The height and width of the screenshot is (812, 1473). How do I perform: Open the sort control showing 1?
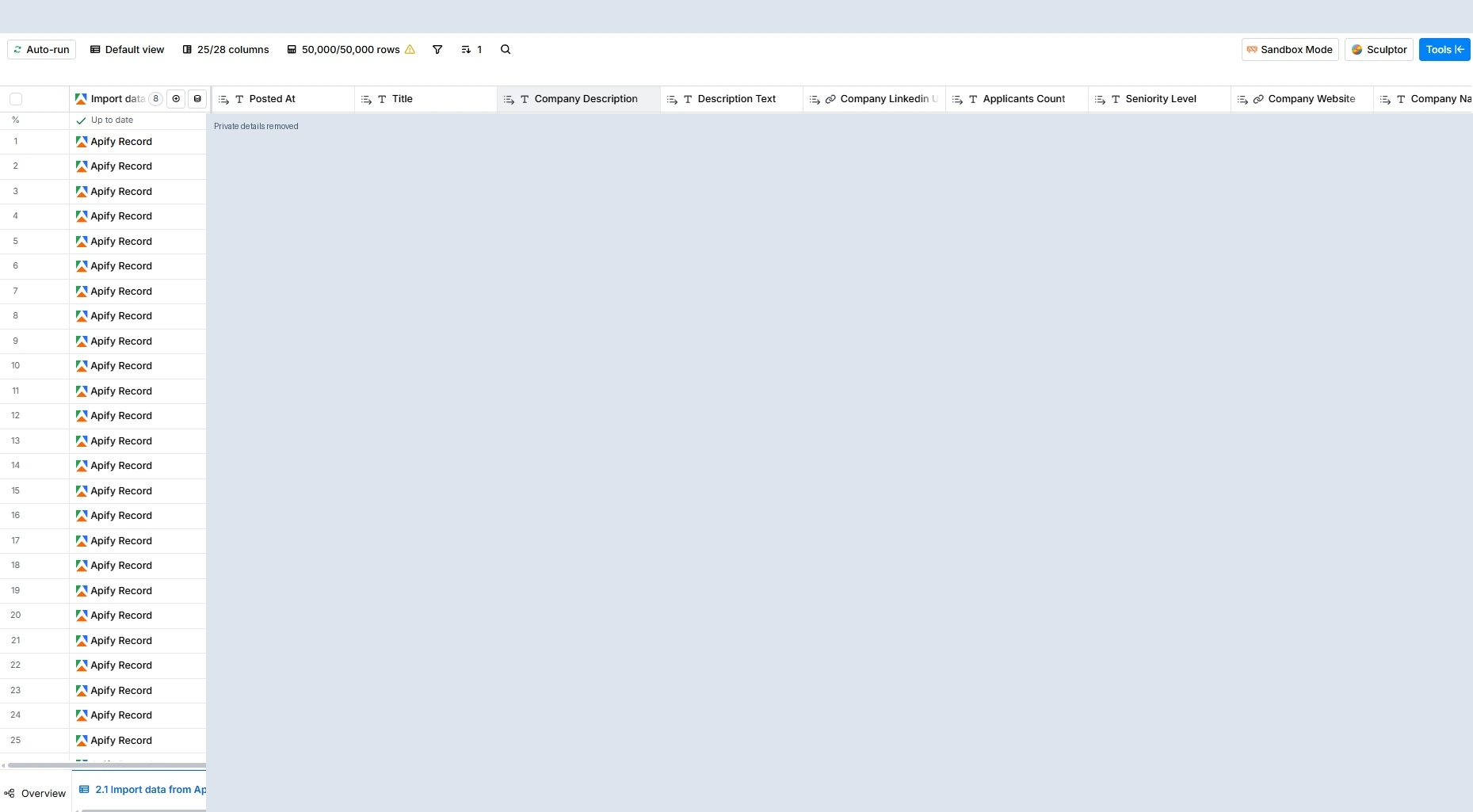coord(471,50)
